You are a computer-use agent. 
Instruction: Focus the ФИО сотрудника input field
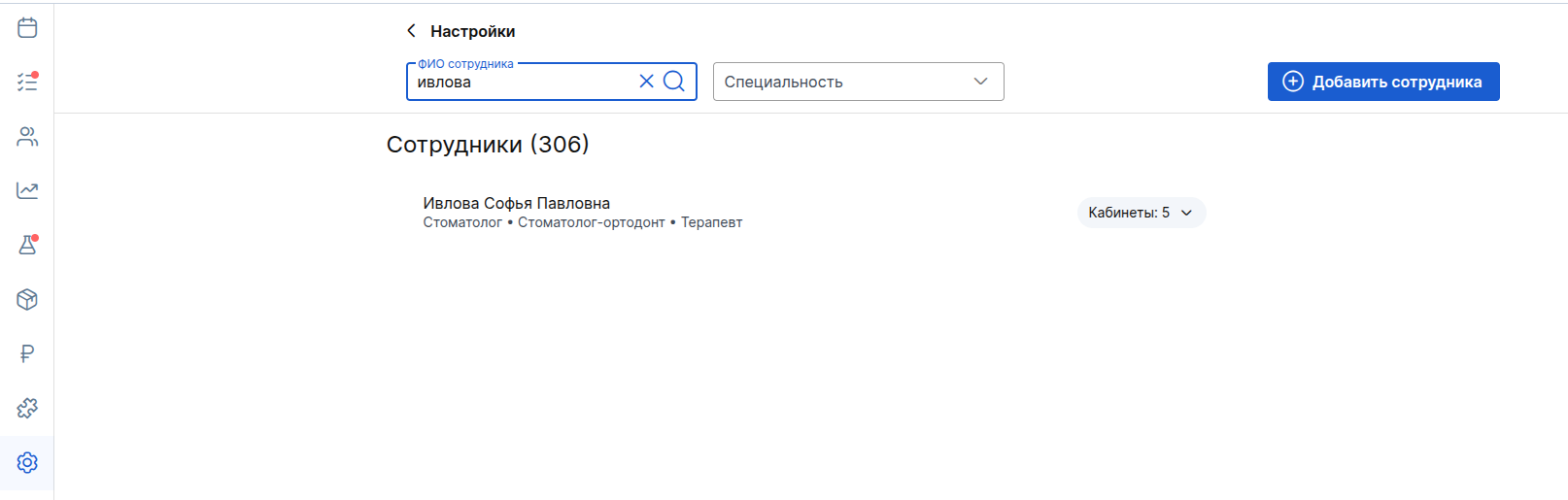point(524,83)
